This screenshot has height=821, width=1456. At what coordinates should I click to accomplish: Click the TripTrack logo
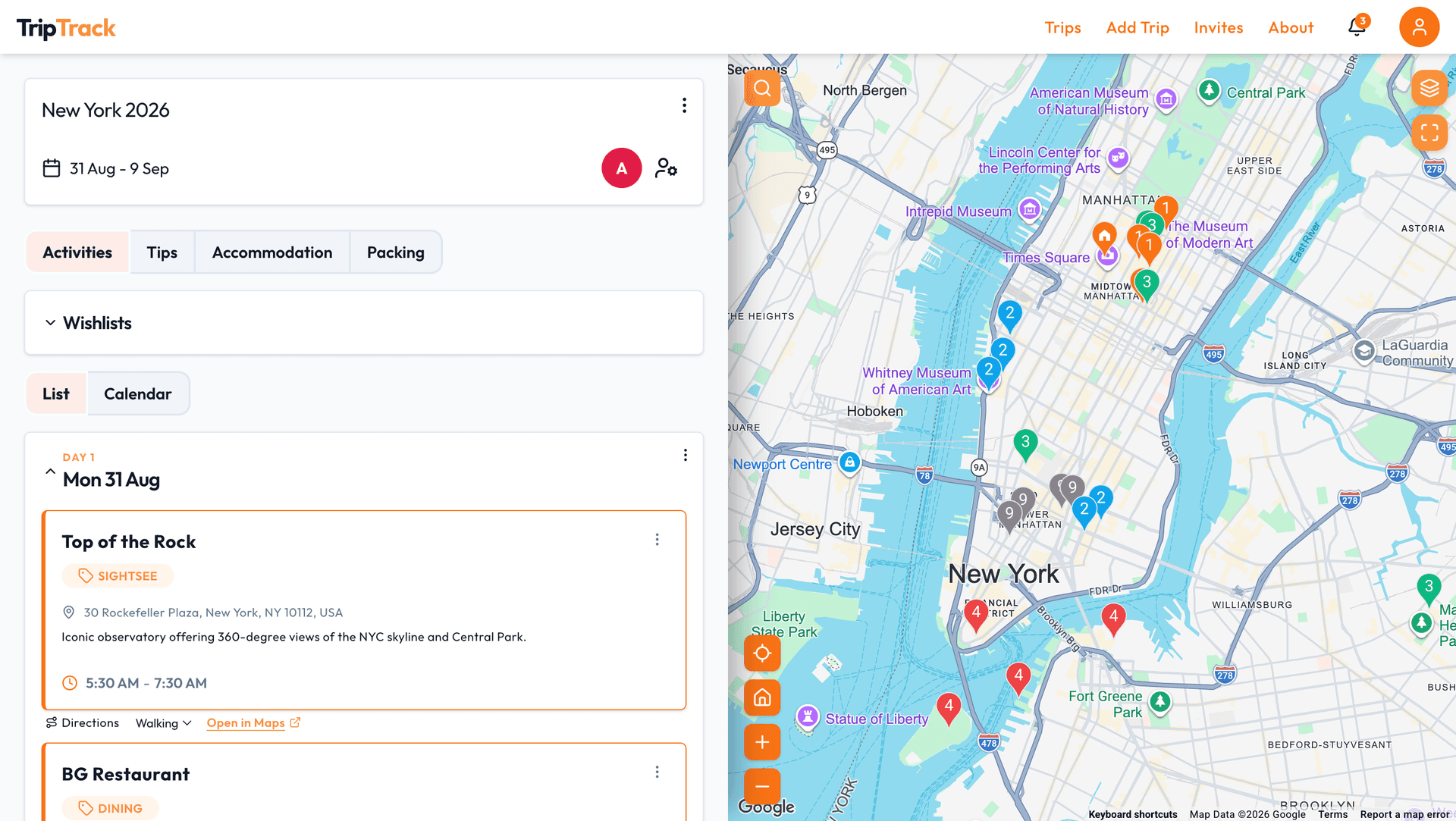pos(66,28)
